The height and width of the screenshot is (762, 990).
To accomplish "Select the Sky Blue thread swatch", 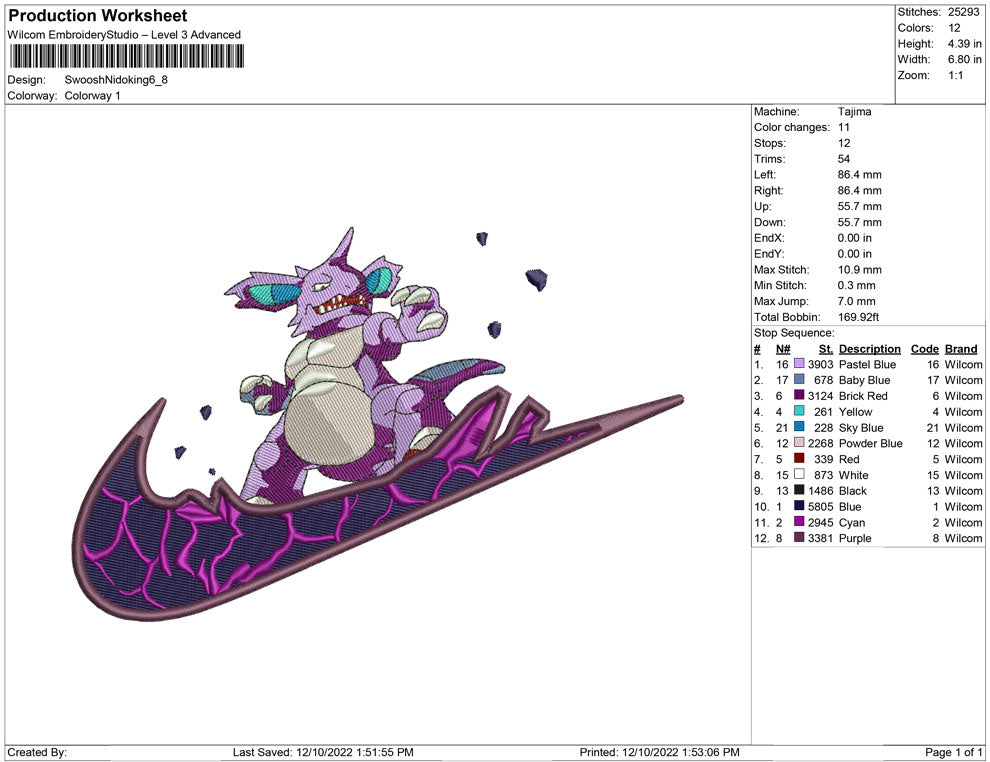I will click(799, 427).
